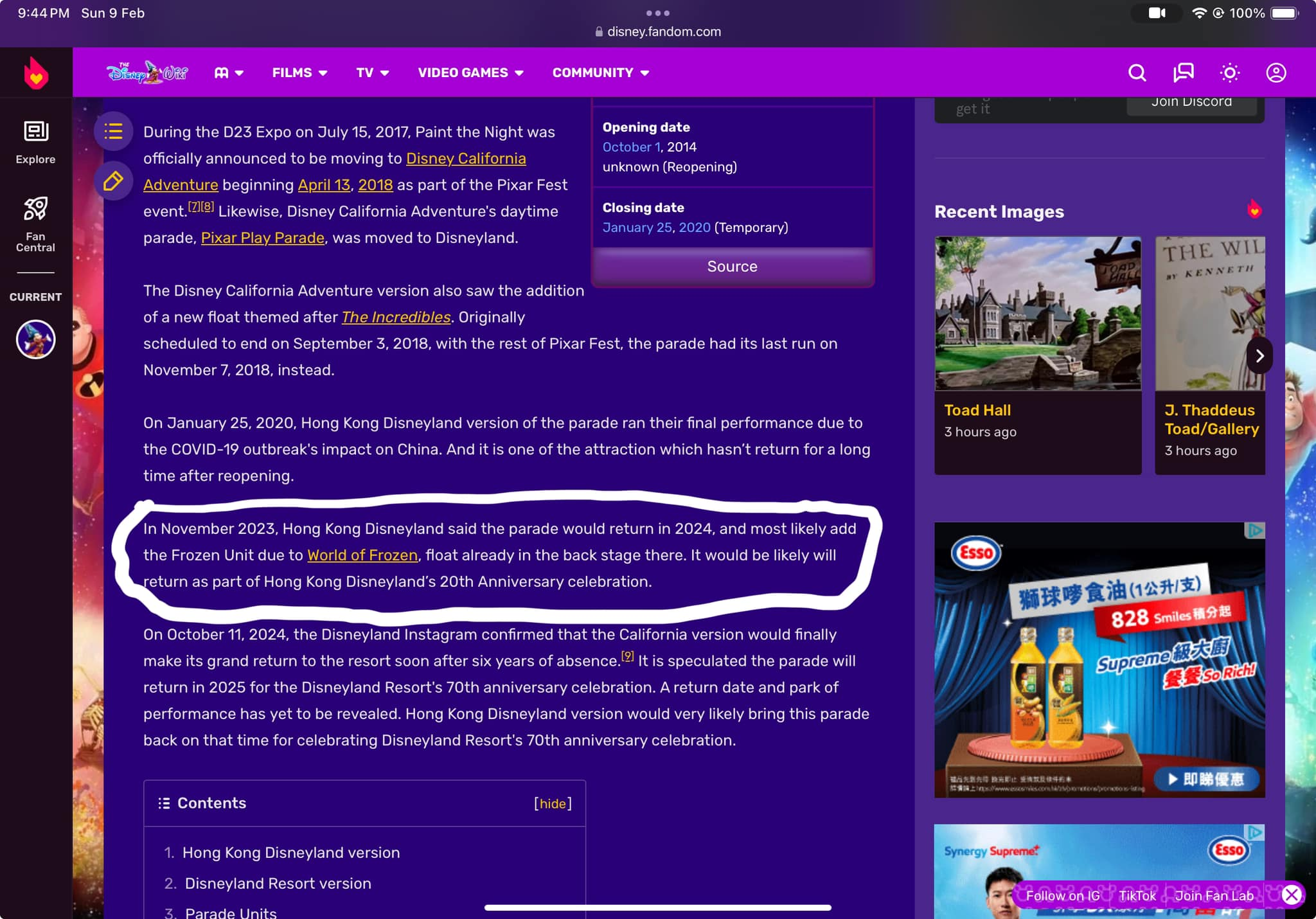
Task: Open J. Thaddeus Toad/Gallery link
Action: point(1211,419)
